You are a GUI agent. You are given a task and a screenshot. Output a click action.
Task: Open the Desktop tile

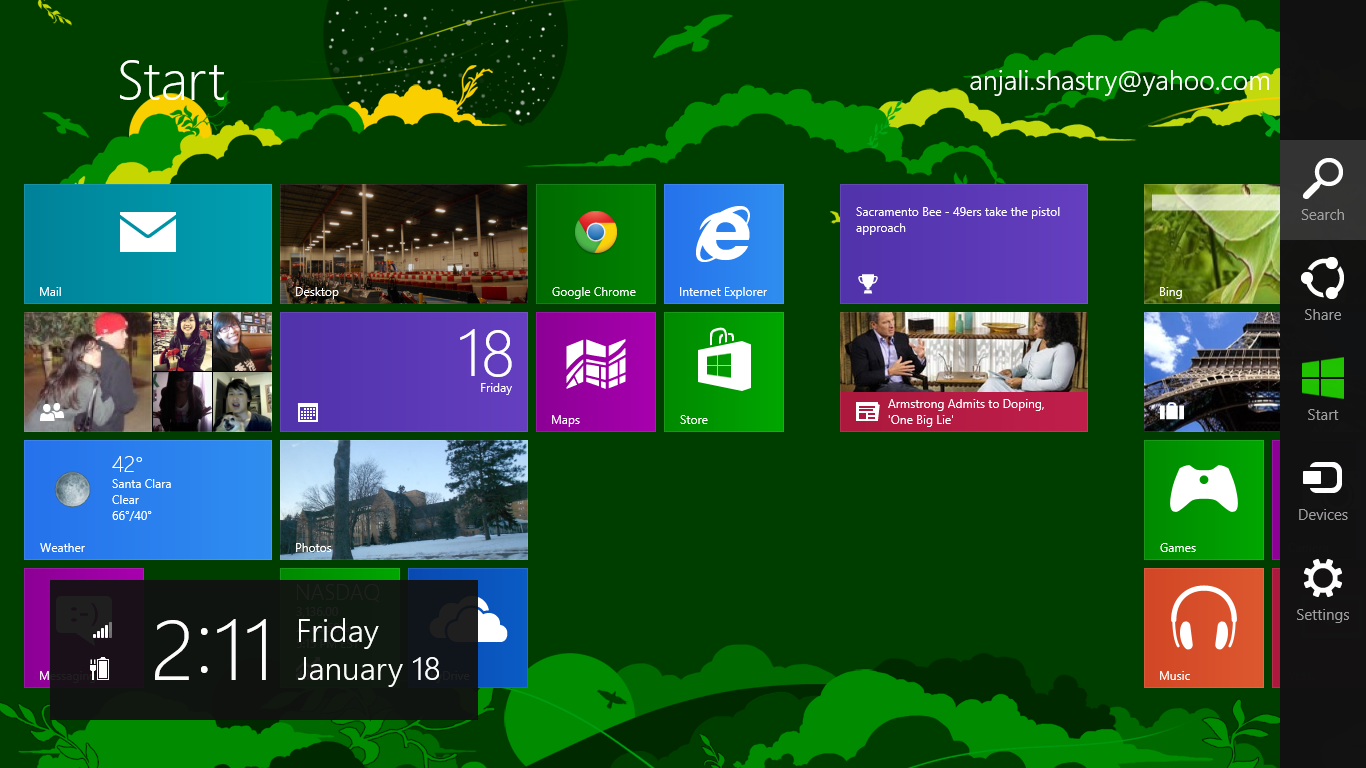click(x=403, y=243)
